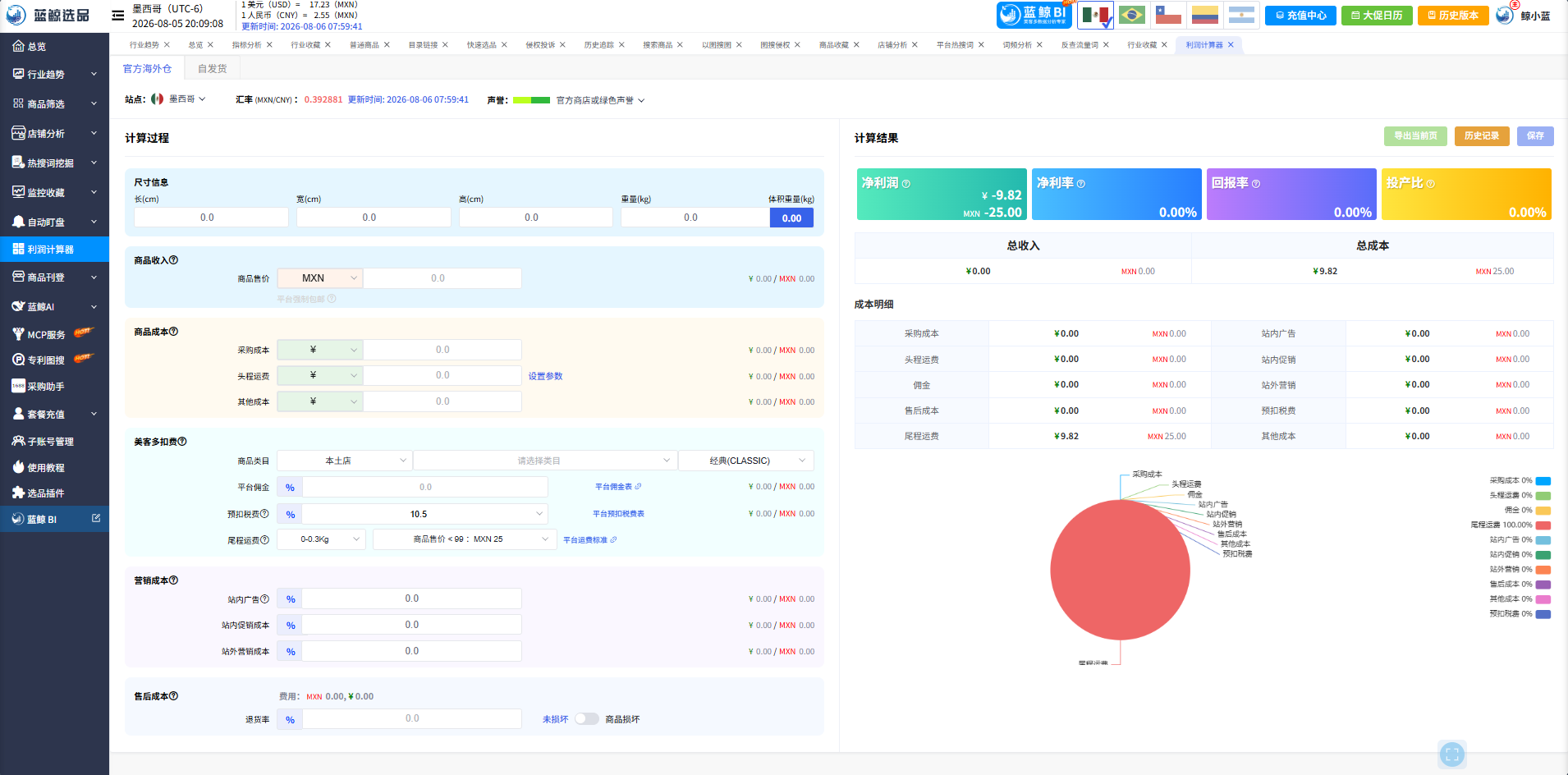
Task: Select the Mexico flag site icon
Action: 1095,15
